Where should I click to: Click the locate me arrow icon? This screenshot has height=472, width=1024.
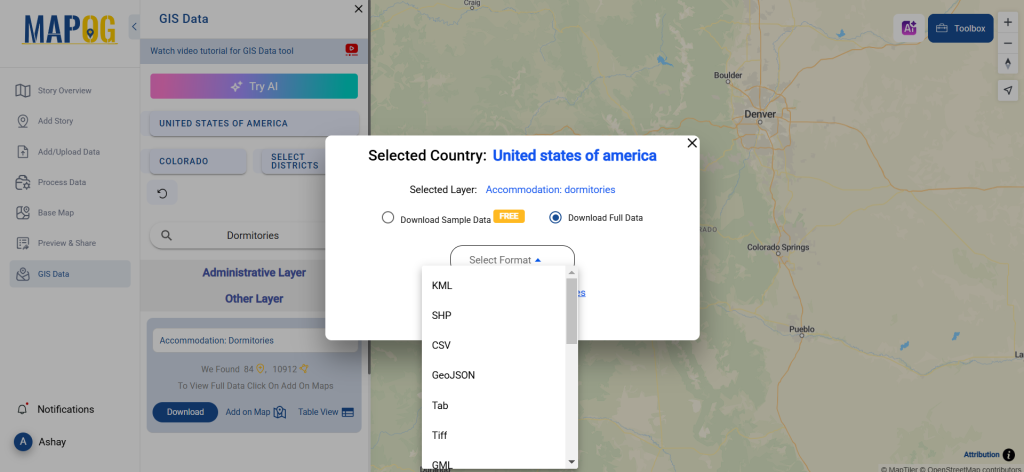[x=1008, y=90]
